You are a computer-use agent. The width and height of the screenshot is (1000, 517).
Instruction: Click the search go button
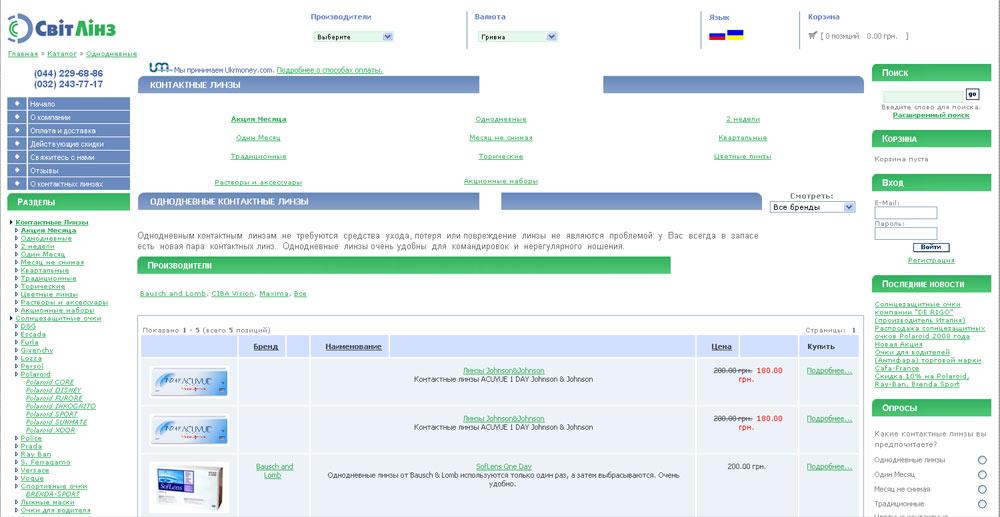pyautogui.click(x=972, y=94)
